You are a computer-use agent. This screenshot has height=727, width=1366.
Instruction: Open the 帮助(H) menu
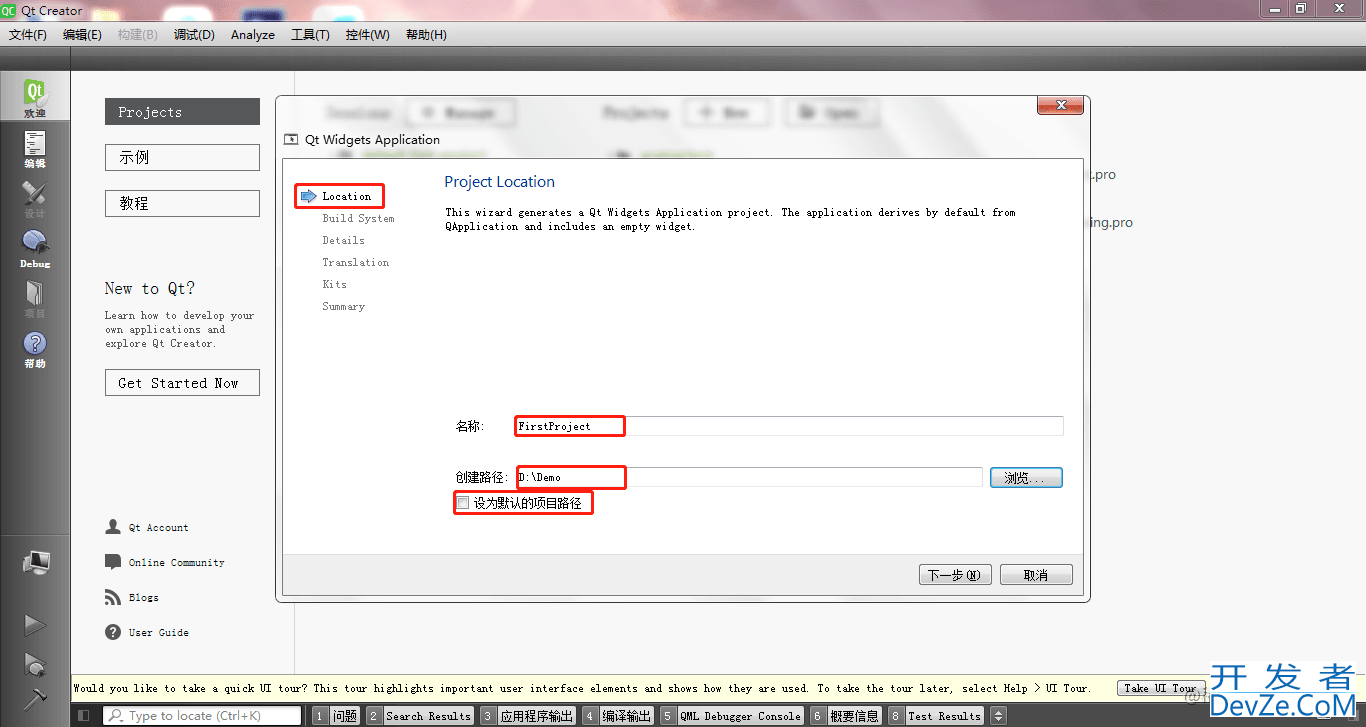426,34
